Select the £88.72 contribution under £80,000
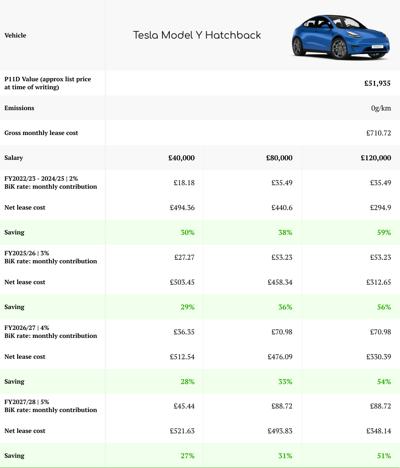The image size is (400, 468). tap(282, 406)
